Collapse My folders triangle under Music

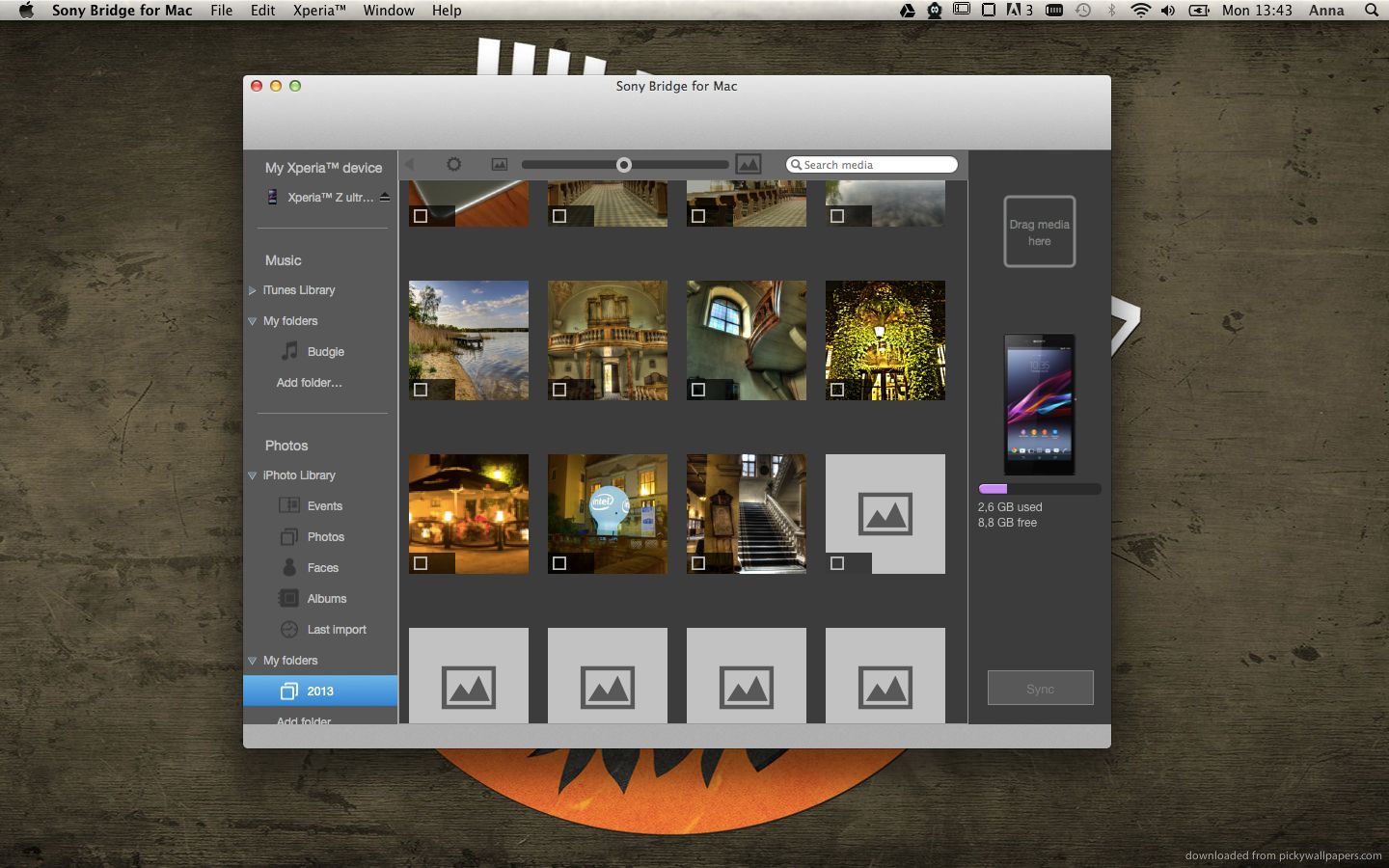pyautogui.click(x=252, y=321)
